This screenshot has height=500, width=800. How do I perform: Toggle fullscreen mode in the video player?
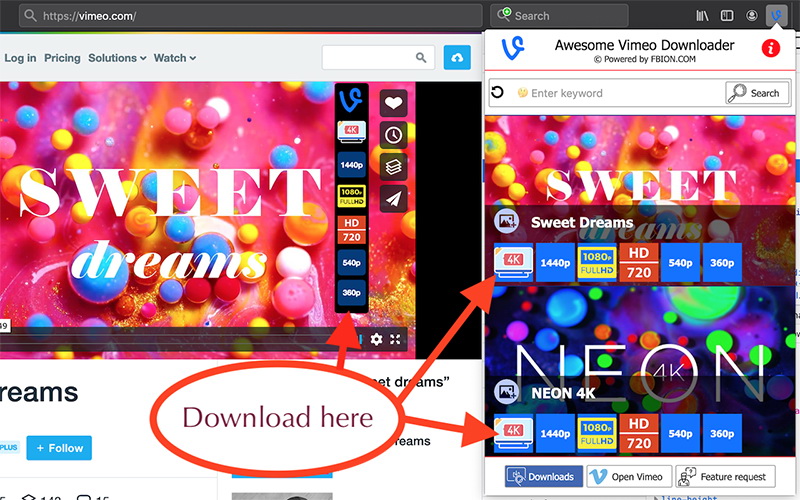click(396, 339)
